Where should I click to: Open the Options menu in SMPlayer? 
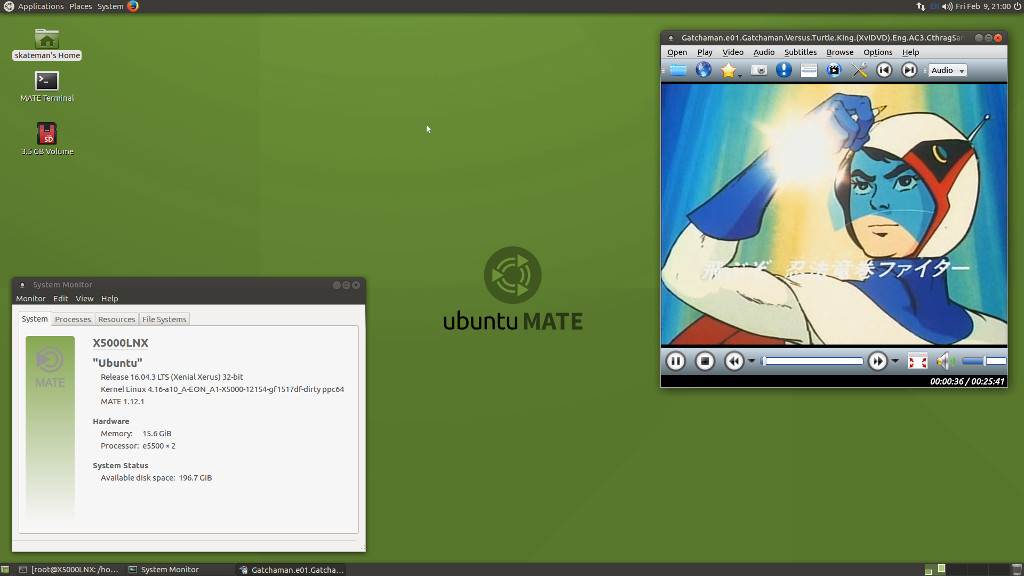878,52
